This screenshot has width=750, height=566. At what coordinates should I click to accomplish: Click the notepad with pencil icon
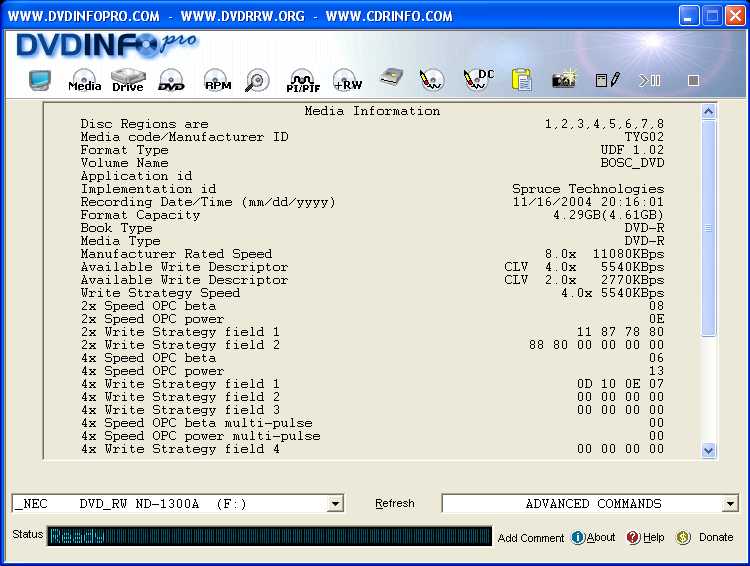(607, 80)
